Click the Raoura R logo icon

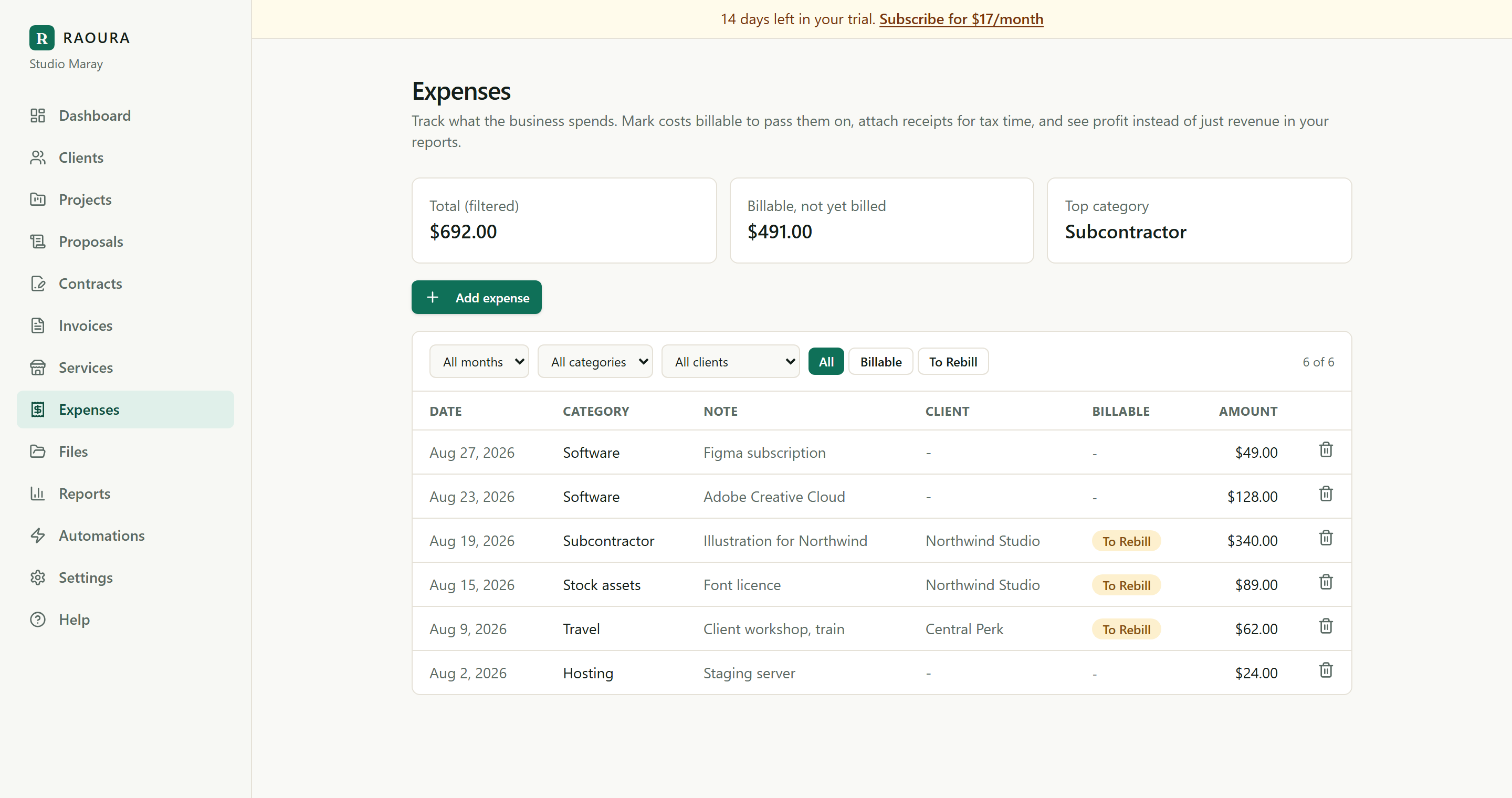(41, 38)
